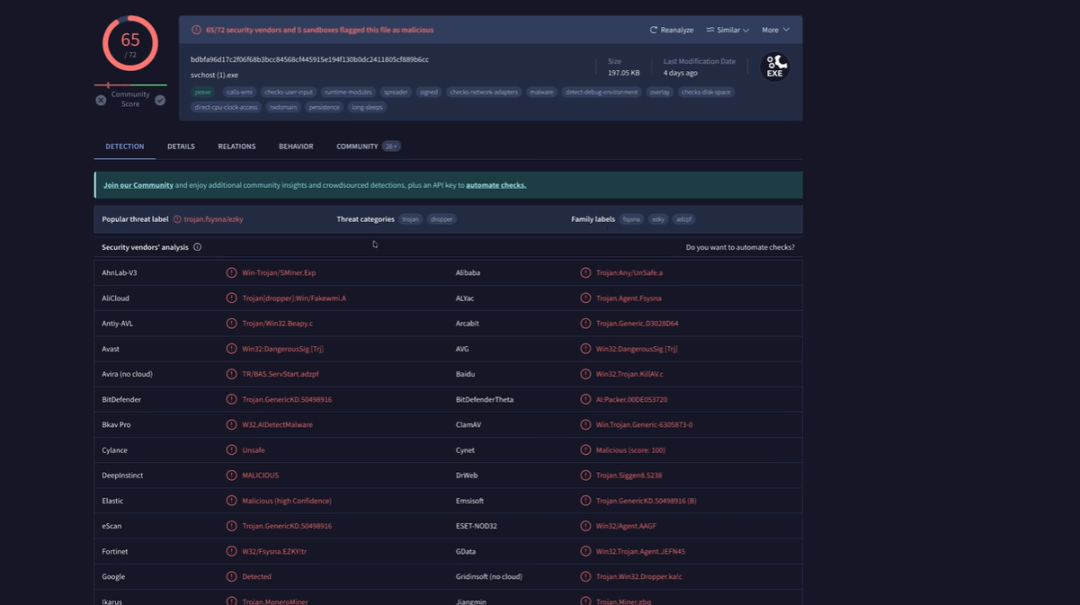Click the Baidu detection alert icon
This screenshot has height=605, width=1080.
(x=585, y=373)
